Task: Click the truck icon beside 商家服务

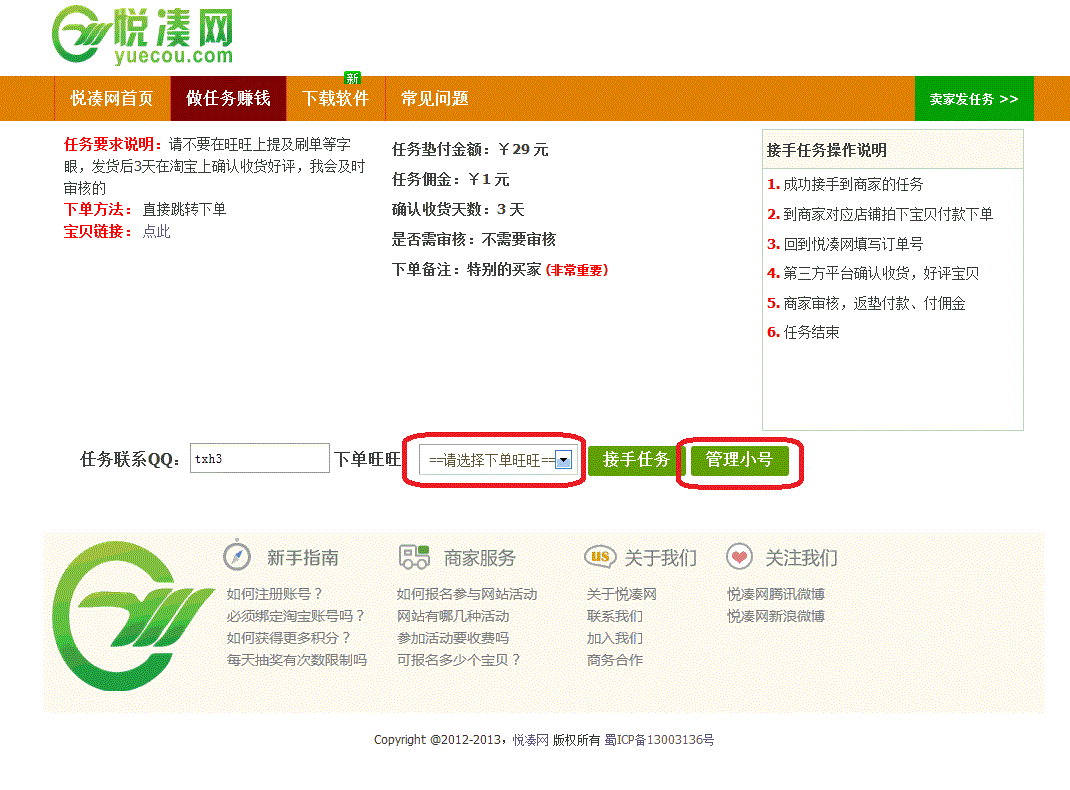Action: click(414, 557)
